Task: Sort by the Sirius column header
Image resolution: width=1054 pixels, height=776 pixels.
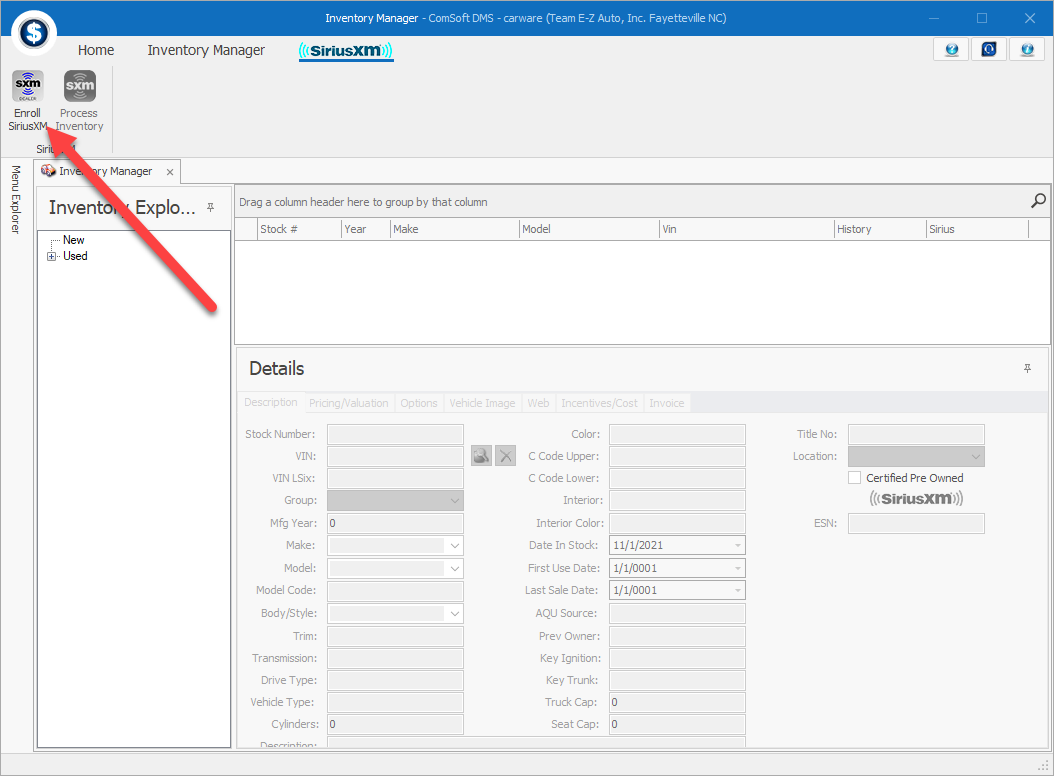Action: click(977, 229)
